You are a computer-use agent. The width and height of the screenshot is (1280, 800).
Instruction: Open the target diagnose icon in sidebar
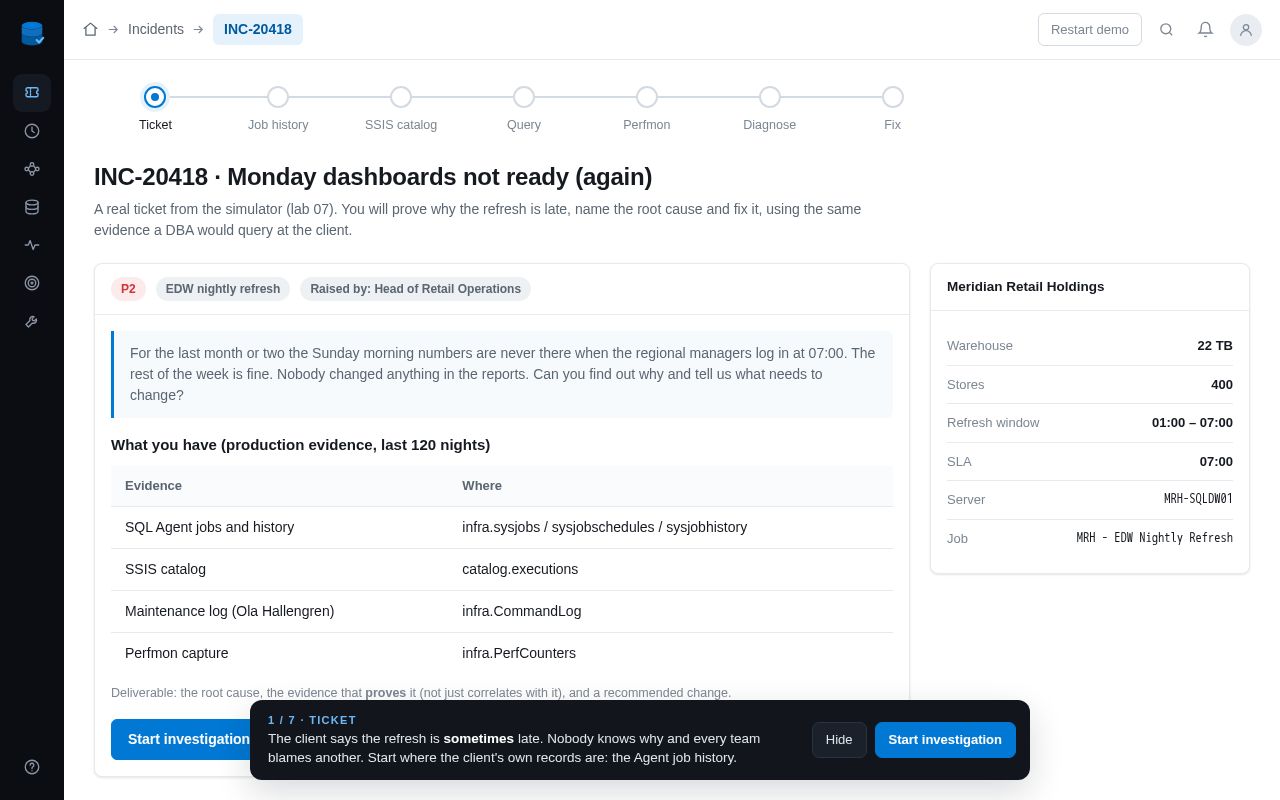(x=32, y=283)
